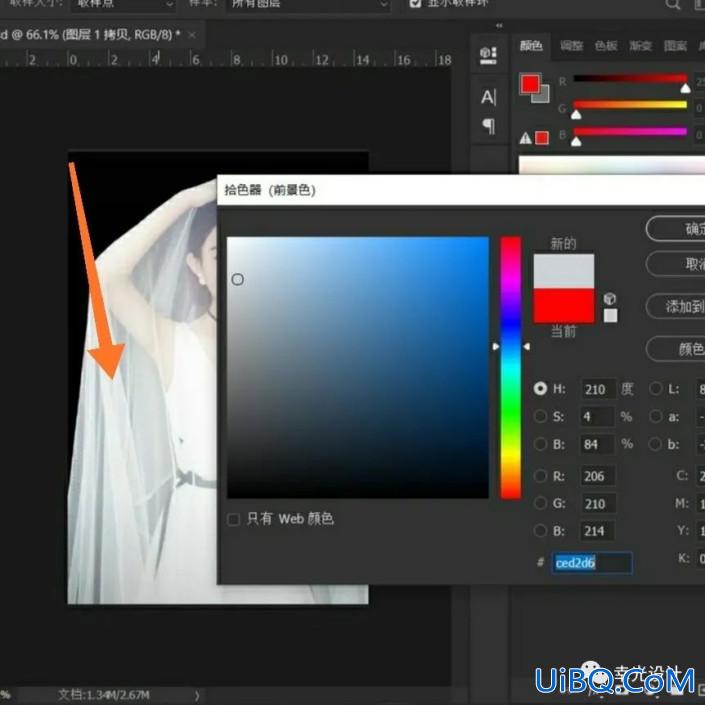
Task: Open the Character panel icon
Action: [x=488, y=97]
